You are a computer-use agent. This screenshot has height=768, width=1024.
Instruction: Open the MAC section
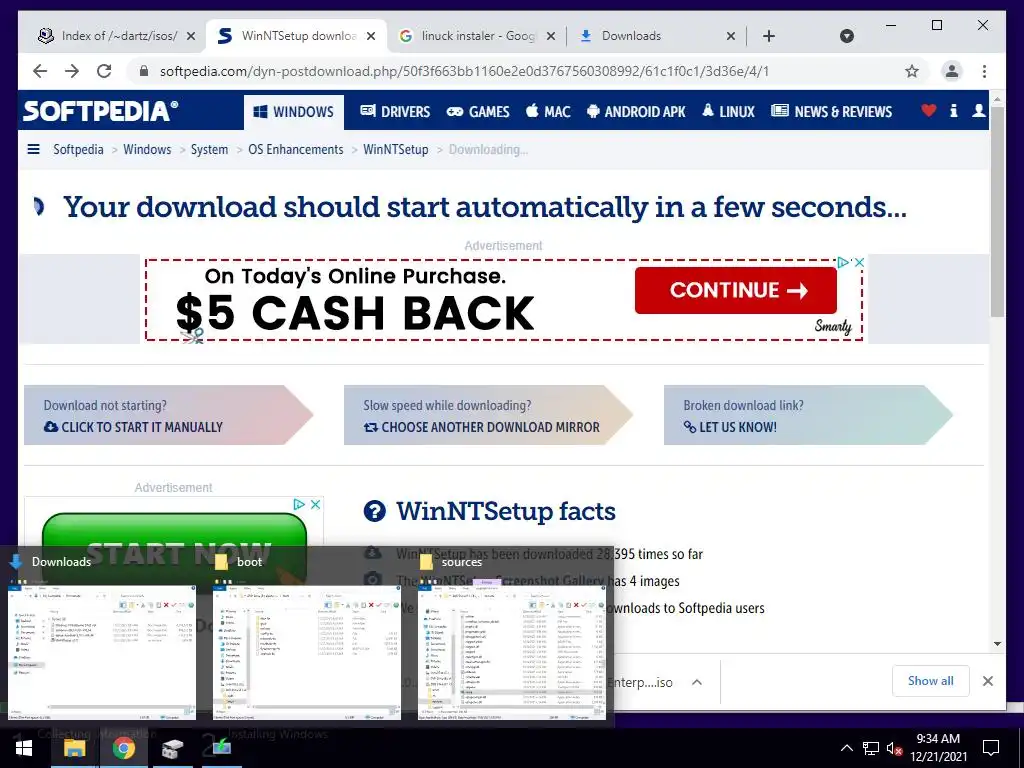click(x=548, y=112)
